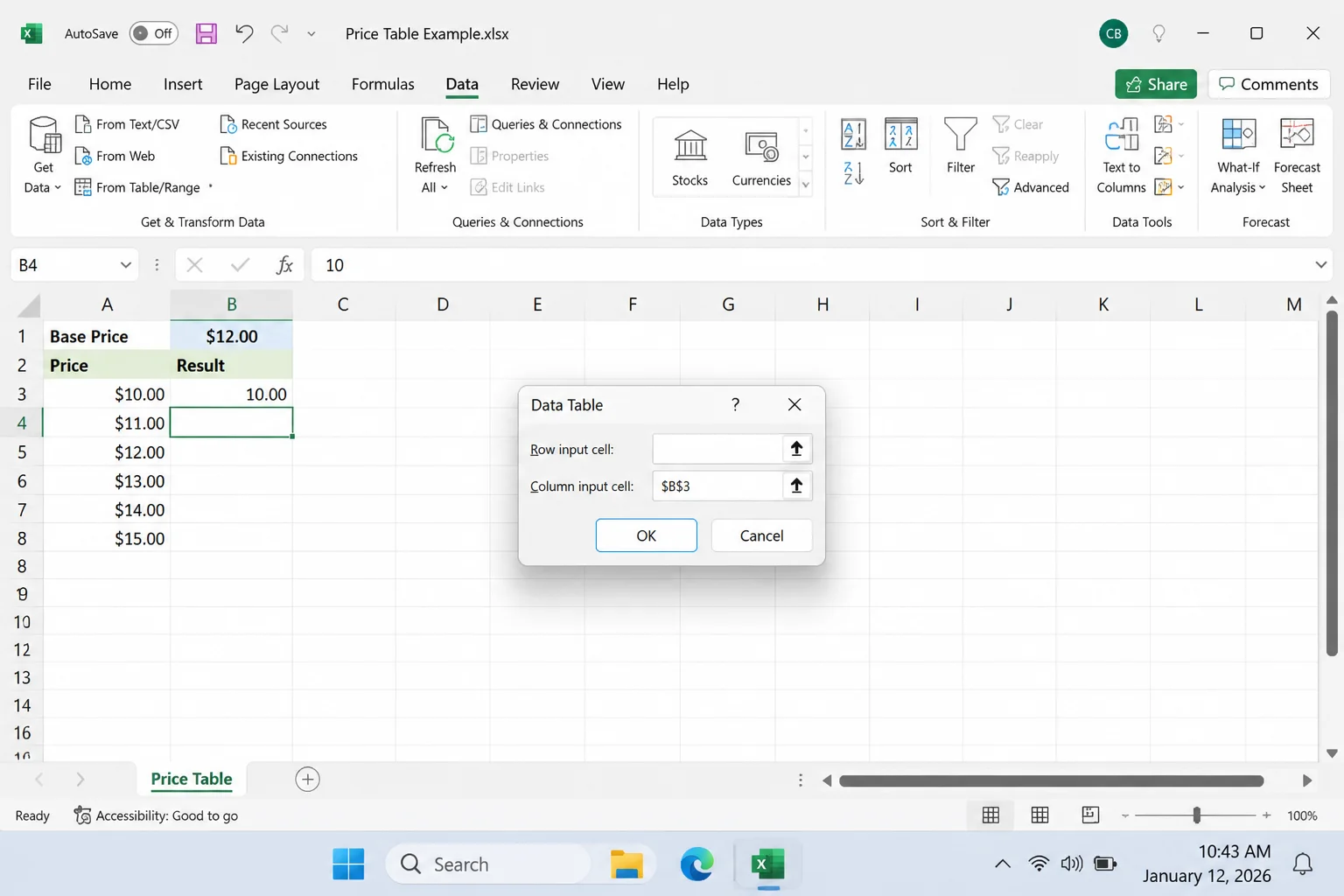
Task: Select cell B1 with $12.00
Action: coord(231,336)
